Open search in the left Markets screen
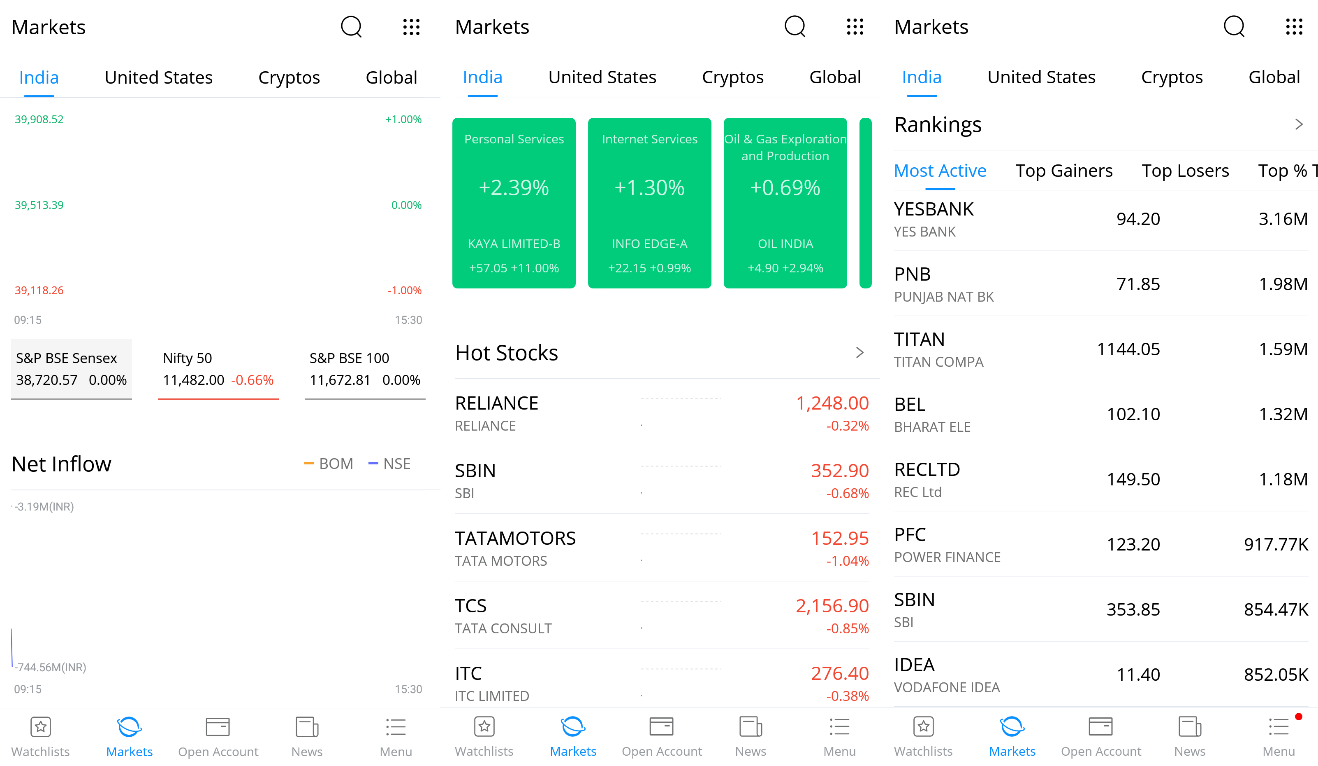The height and width of the screenshot is (766, 1318). [351, 27]
